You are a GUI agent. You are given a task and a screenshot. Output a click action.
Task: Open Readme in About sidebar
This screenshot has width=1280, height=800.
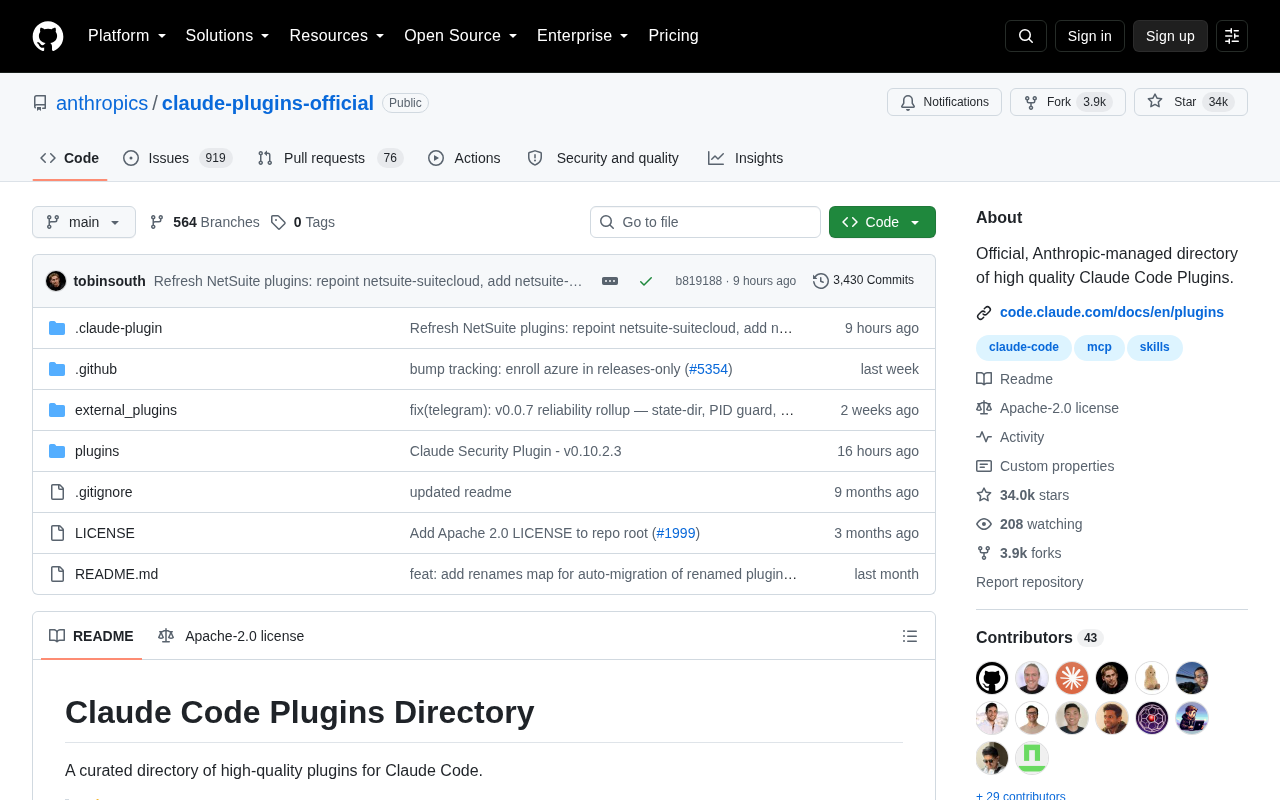pos(1014,379)
